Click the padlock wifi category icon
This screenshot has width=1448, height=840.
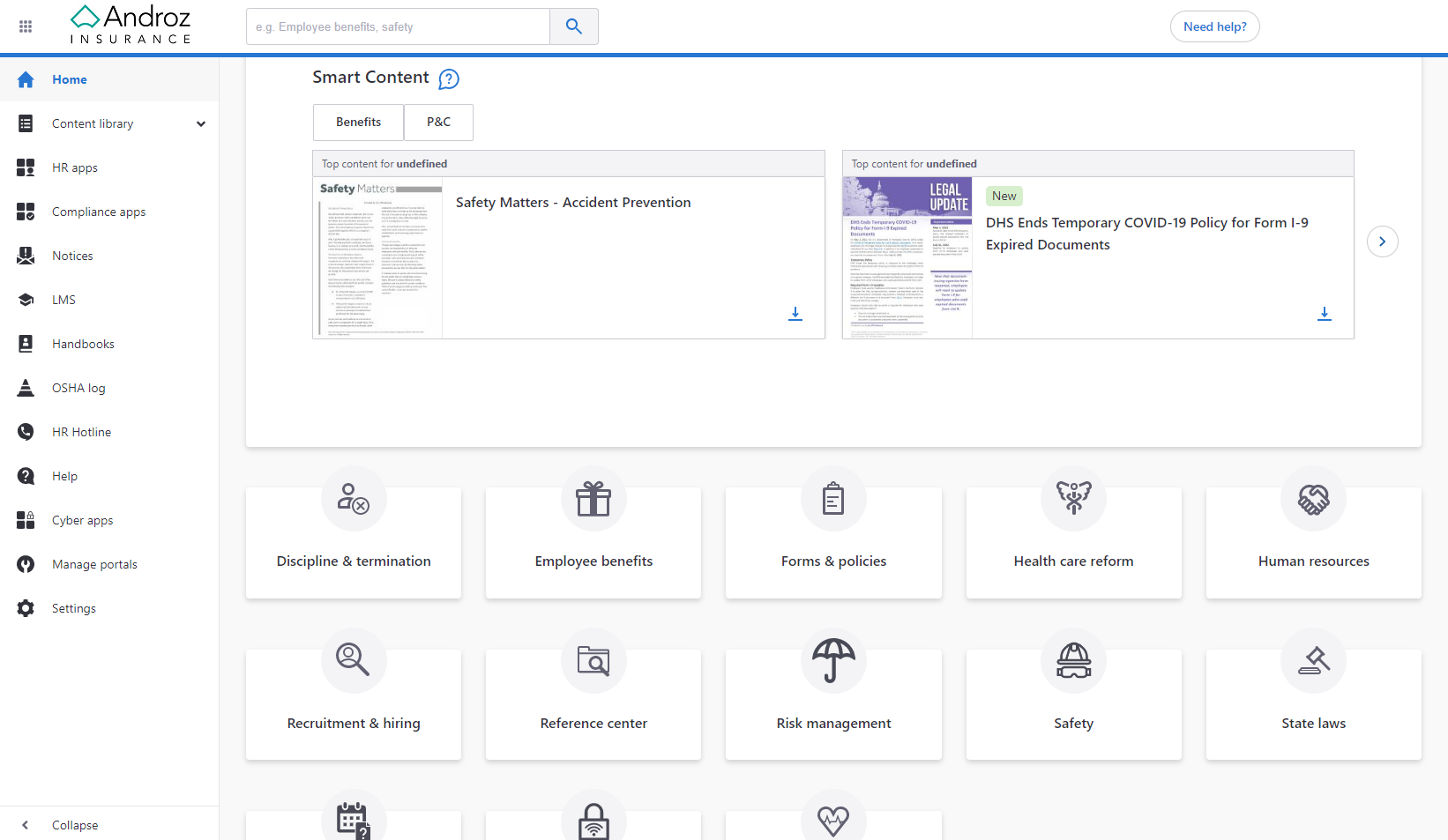pos(593,820)
